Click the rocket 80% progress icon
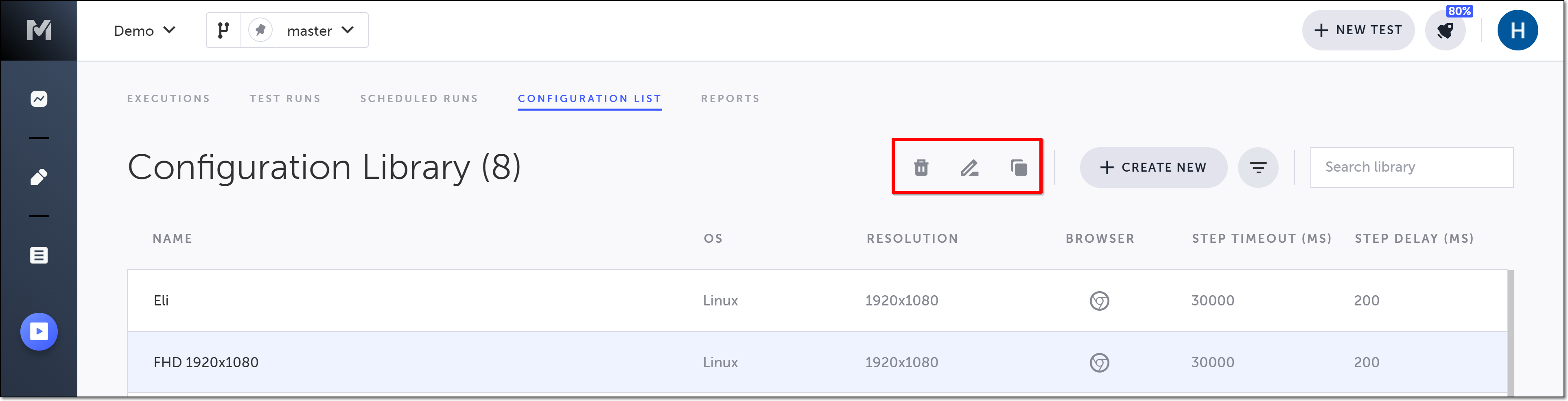This screenshot has height=401, width=1568. point(1445,31)
